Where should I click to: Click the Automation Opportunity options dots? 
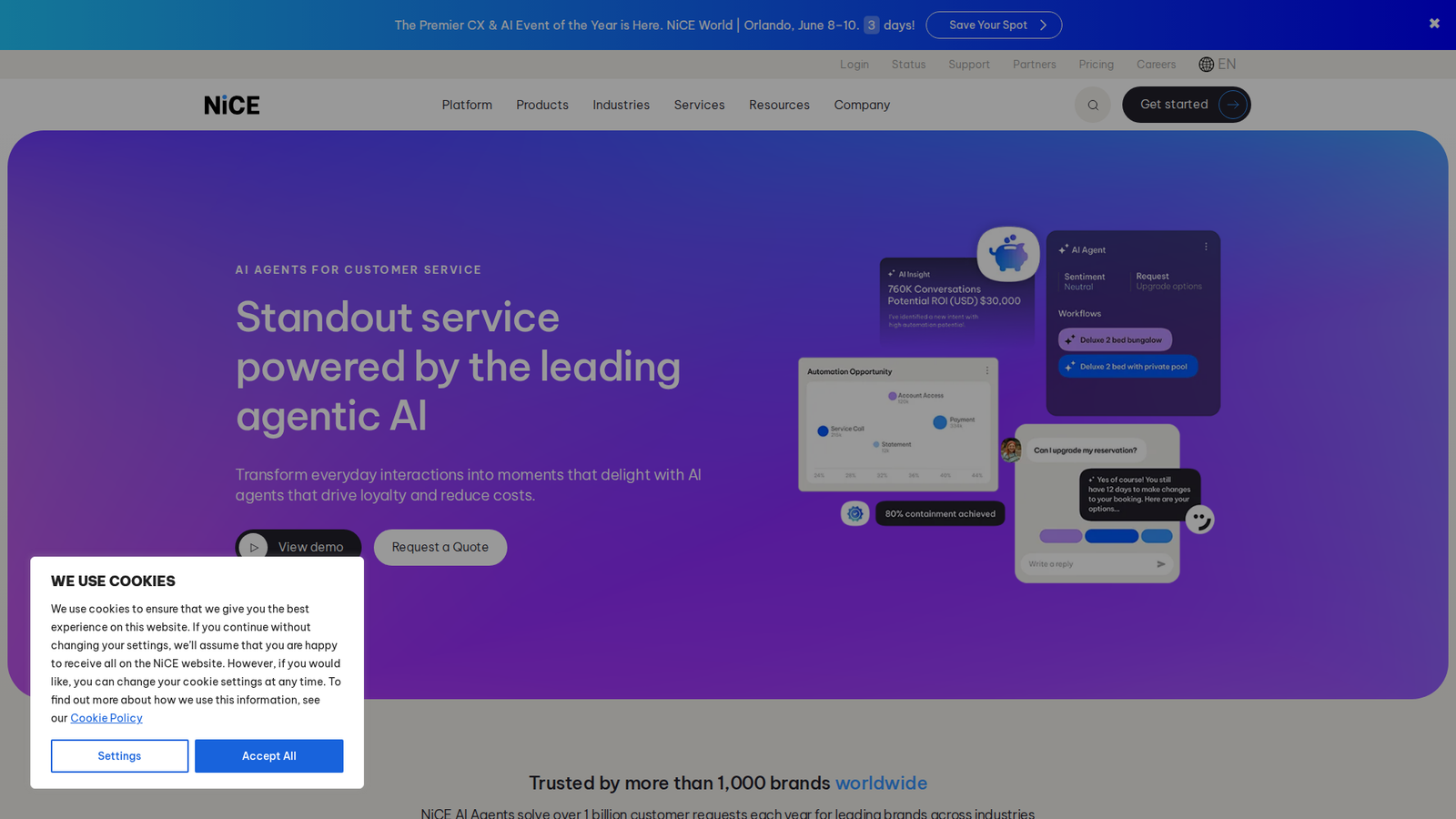987,370
